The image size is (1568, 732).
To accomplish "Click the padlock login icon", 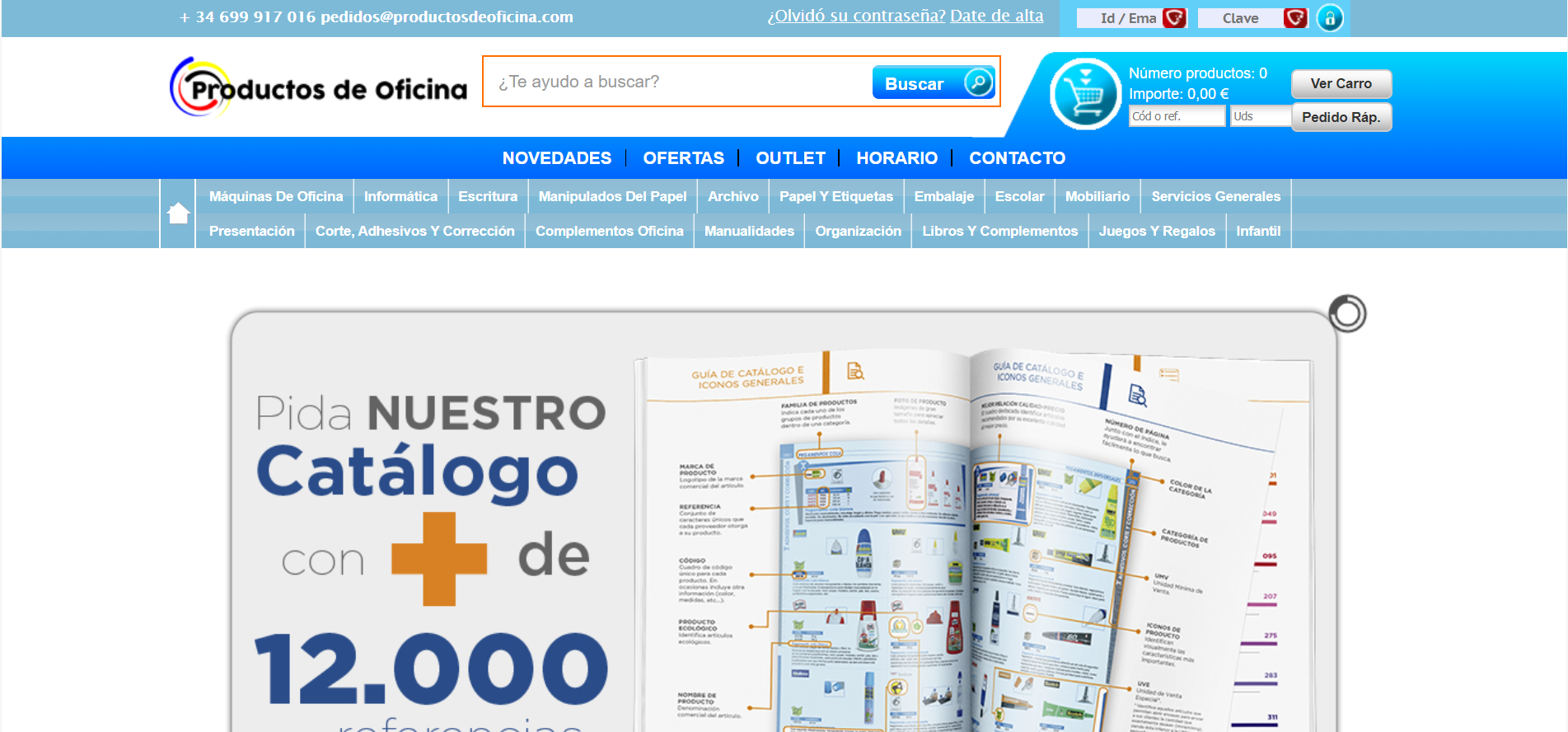I will [1330, 17].
